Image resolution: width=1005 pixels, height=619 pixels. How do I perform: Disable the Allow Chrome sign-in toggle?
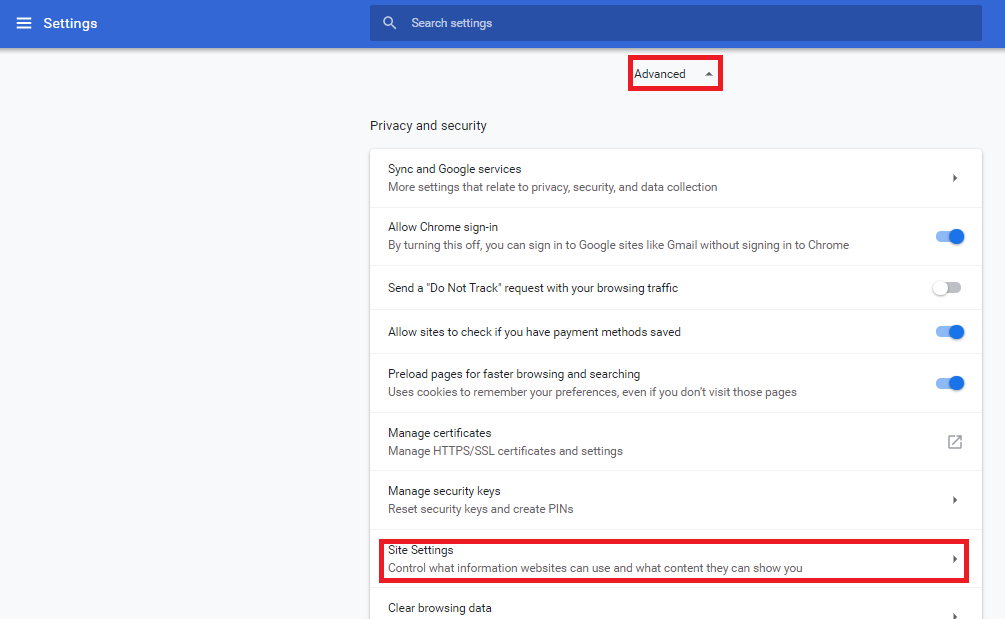[x=949, y=237]
